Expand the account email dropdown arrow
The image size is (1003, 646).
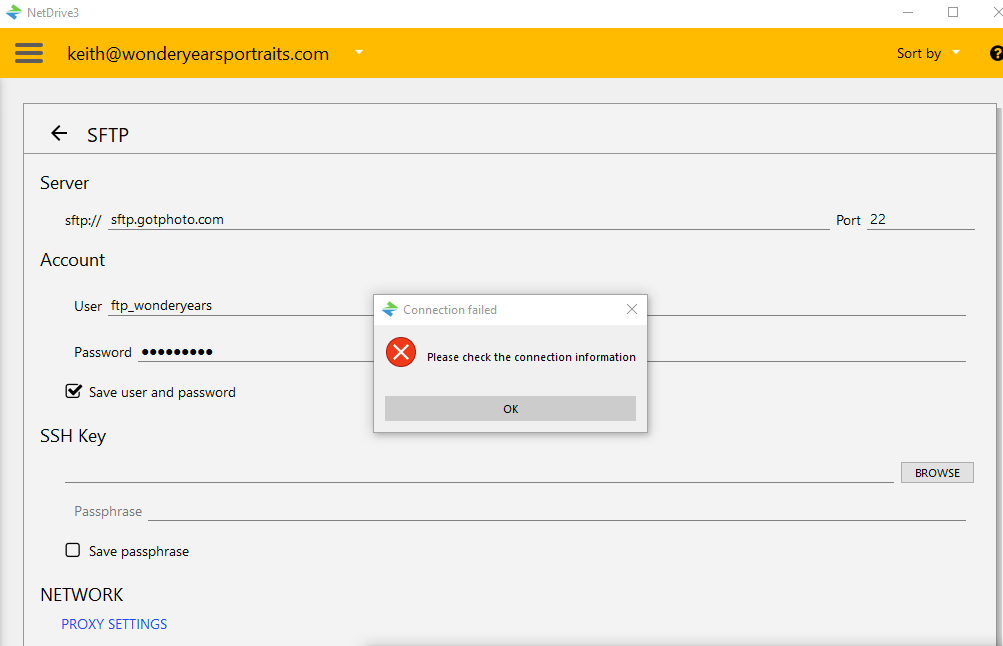359,52
